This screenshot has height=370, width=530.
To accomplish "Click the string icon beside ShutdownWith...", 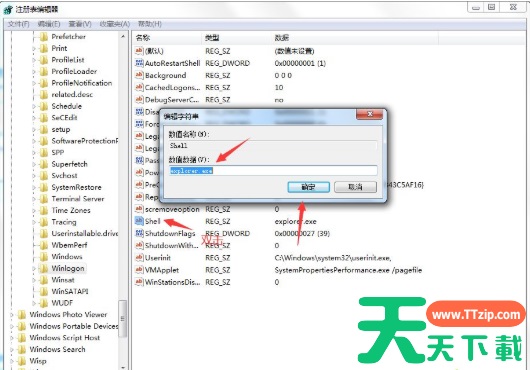I will pyautogui.click(x=139, y=245).
